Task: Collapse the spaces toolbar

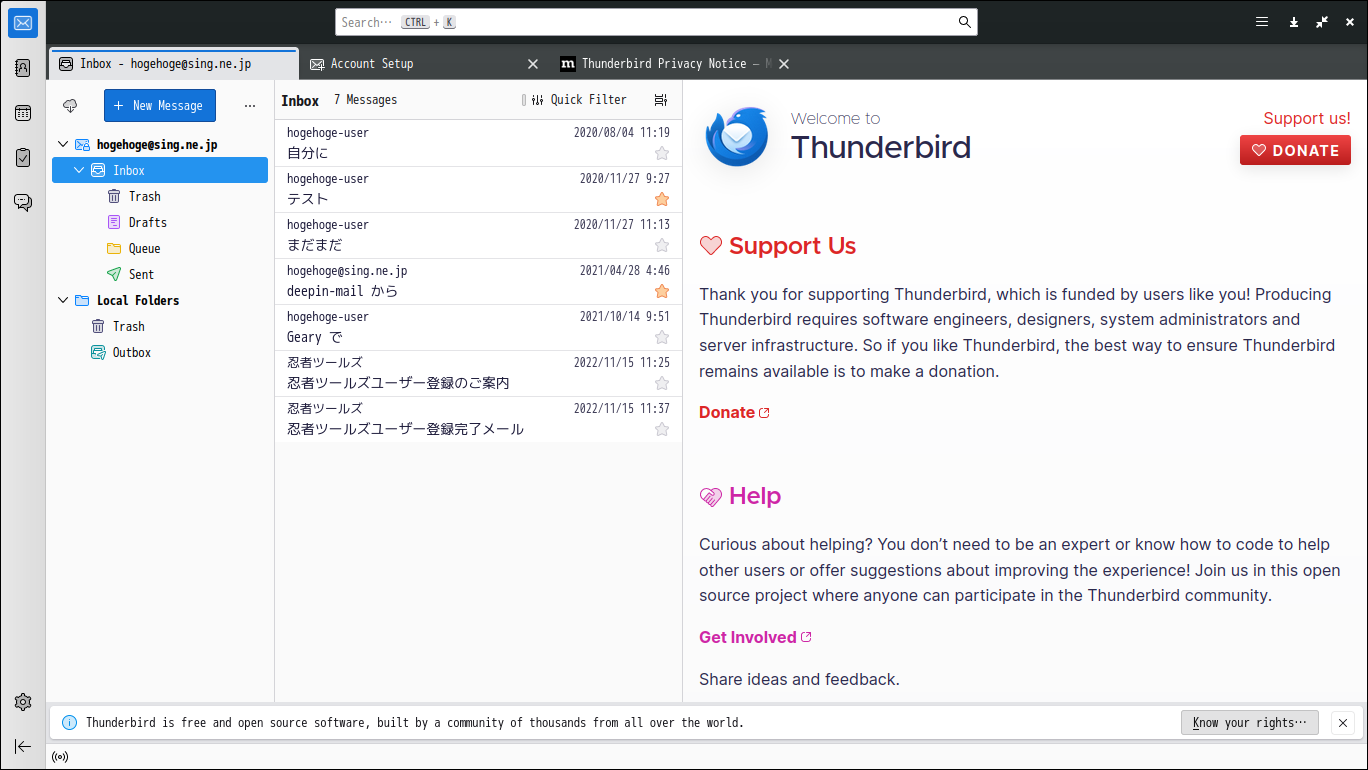Action: [x=23, y=746]
